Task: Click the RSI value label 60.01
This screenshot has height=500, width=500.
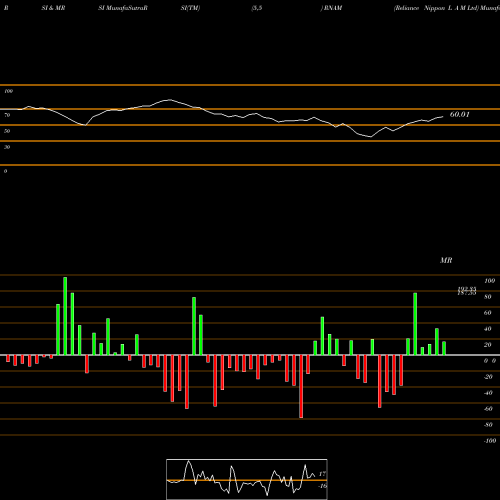Action: pos(460,115)
